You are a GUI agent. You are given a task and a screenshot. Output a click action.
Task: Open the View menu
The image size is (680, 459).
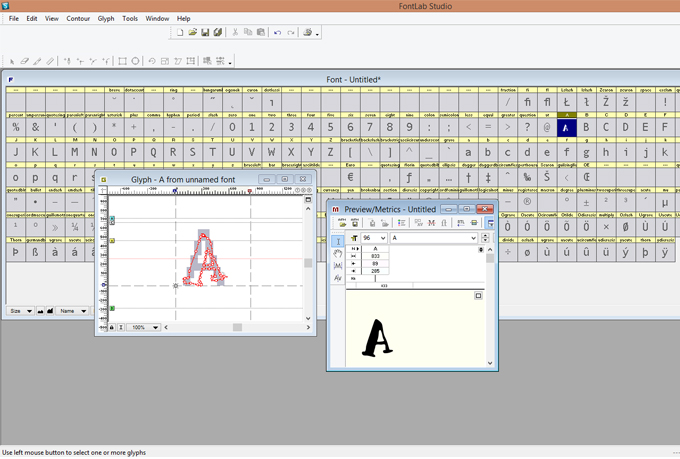click(52, 19)
